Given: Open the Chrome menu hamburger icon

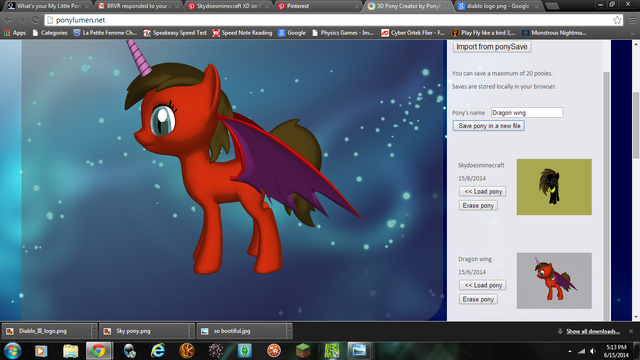Looking at the screenshot, I should pyautogui.click(x=632, y=20).
